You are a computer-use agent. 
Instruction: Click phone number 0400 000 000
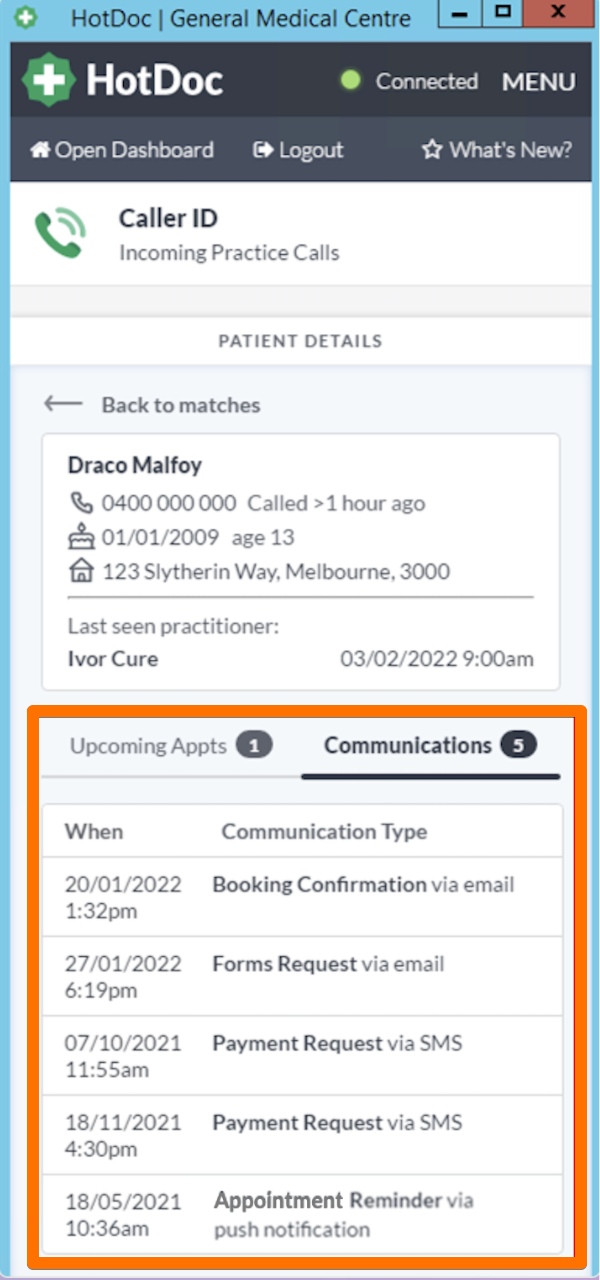[169, 503]
